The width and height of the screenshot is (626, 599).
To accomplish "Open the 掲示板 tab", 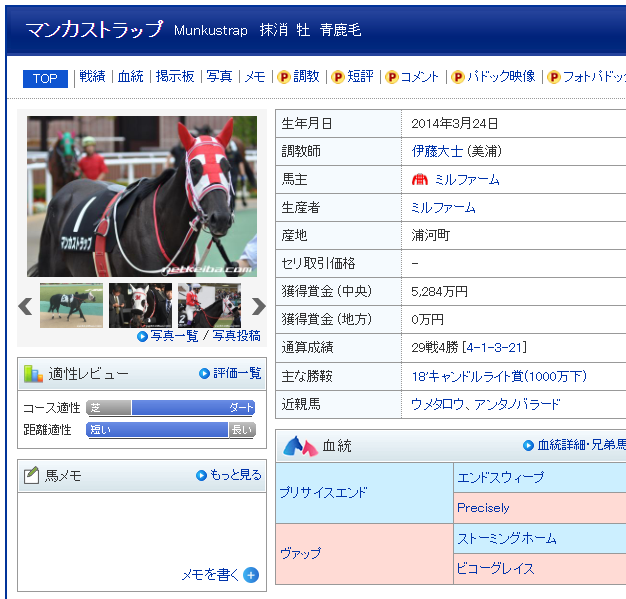I will point(175,77).
